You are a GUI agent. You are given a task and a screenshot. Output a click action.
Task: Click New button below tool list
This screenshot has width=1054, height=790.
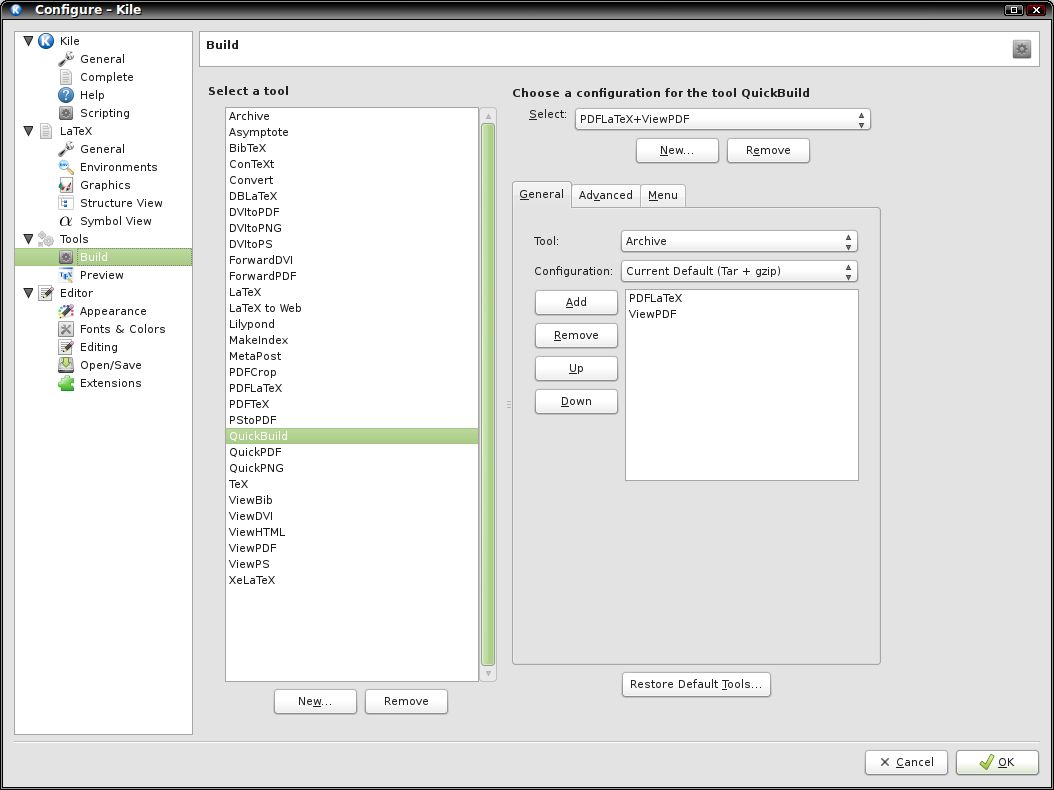click(x=315, y=701)
